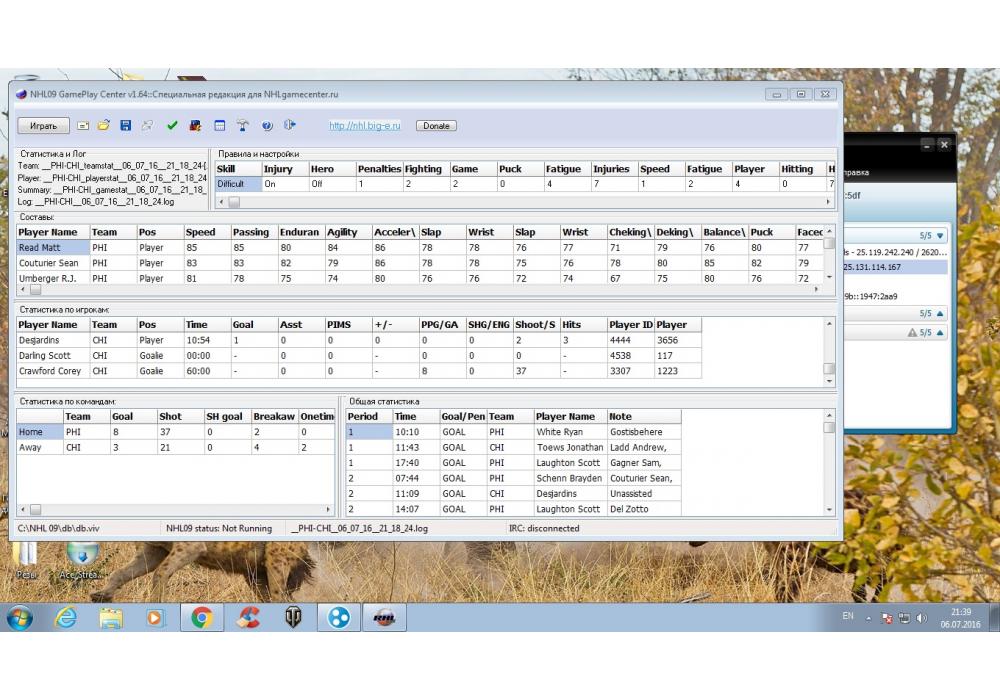Image resolution: width=1000 pixels, height=700 pixels.
Task: Click the blue floppy disk save icon
Action: pos(125,126)
